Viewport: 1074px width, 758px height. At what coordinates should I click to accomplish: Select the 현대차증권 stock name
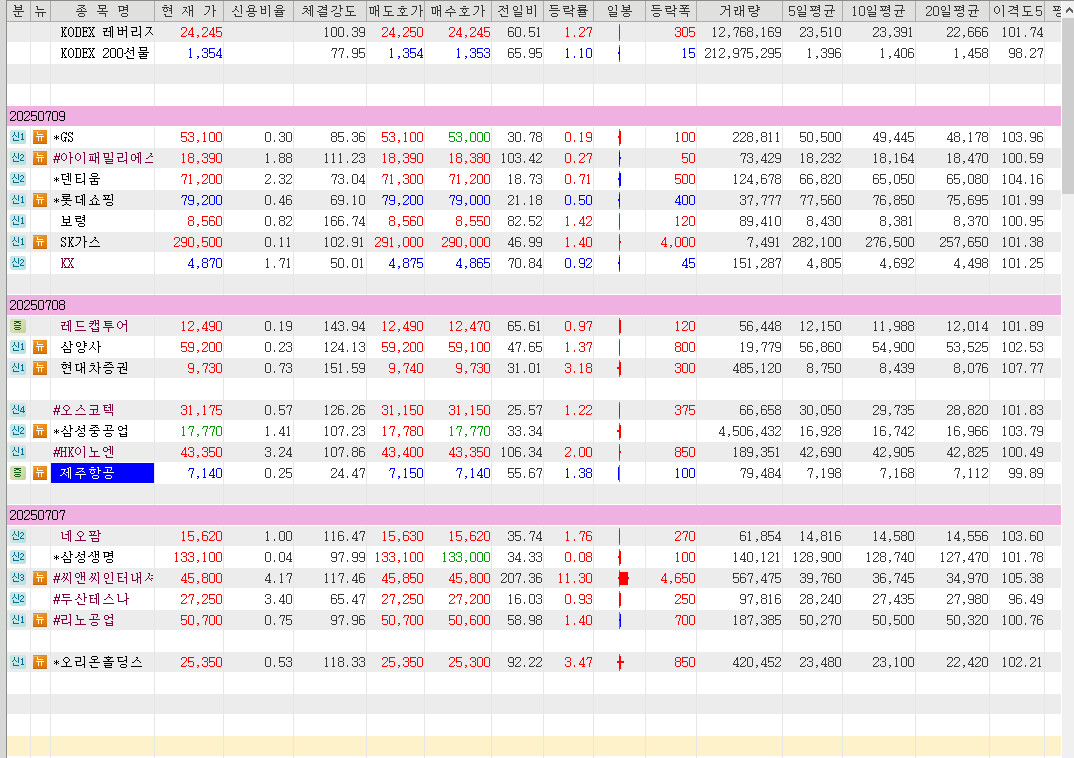click(95, 368)
